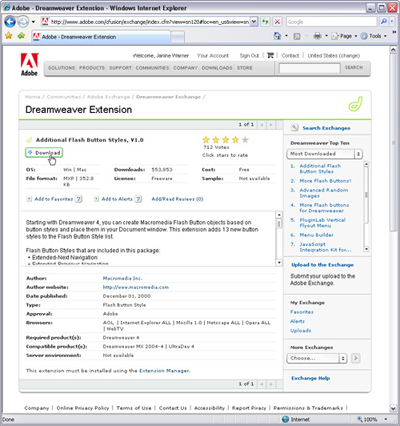Open a new blank browser tab
Viewport: 400px width, 426px height.
click(178, 37)
